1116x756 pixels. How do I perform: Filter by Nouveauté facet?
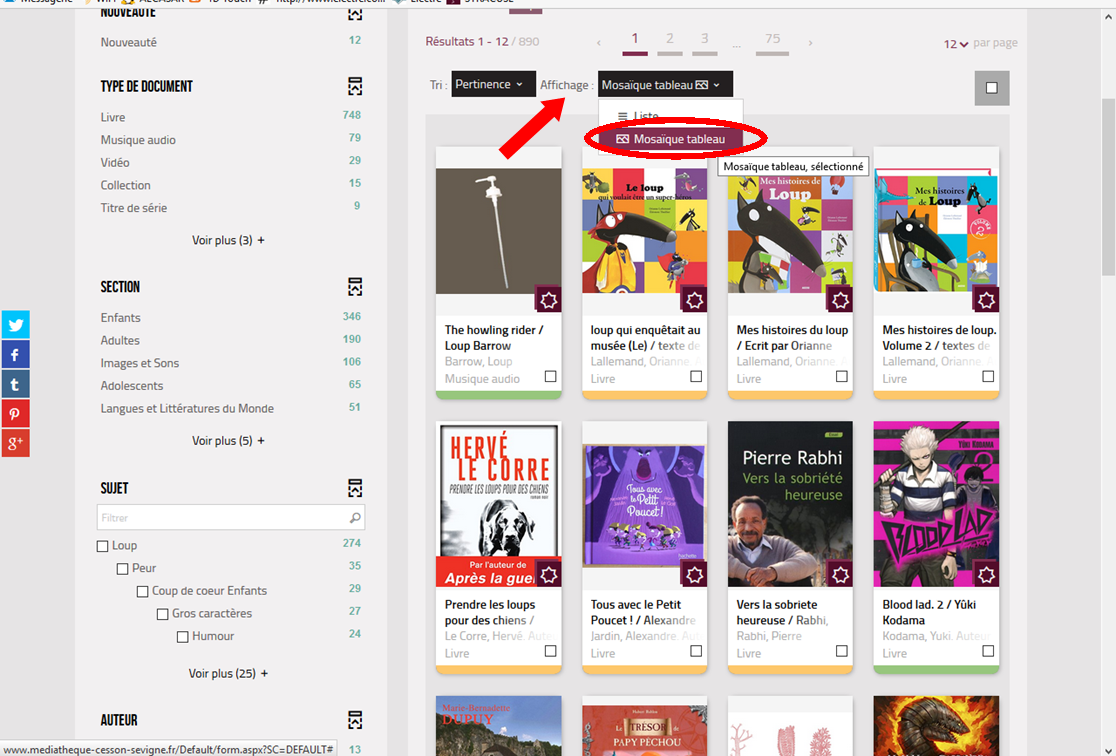[x=128, y=42]
